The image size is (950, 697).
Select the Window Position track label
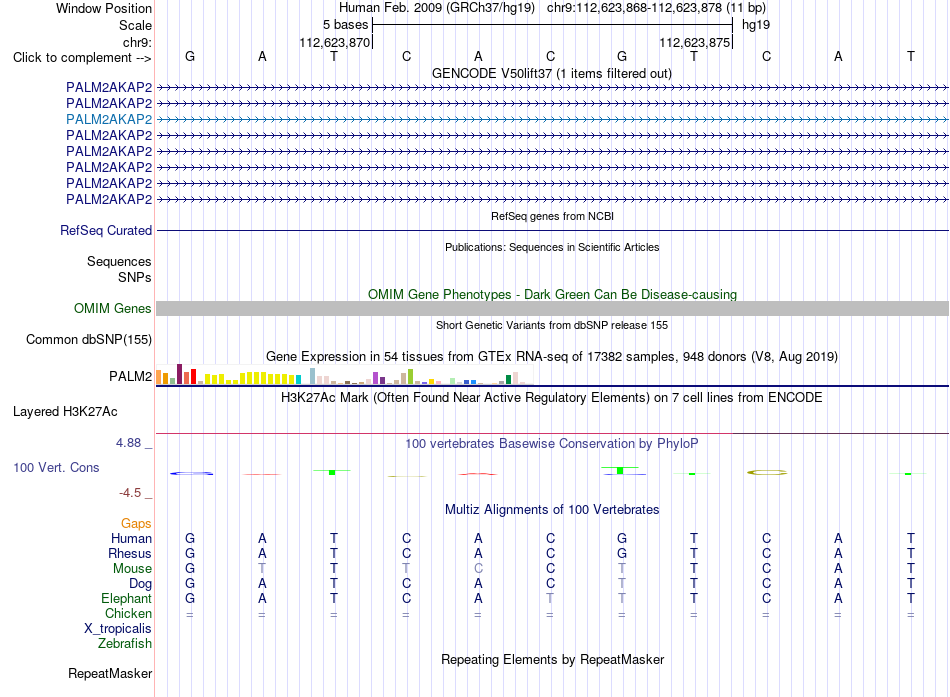[104, 8]
